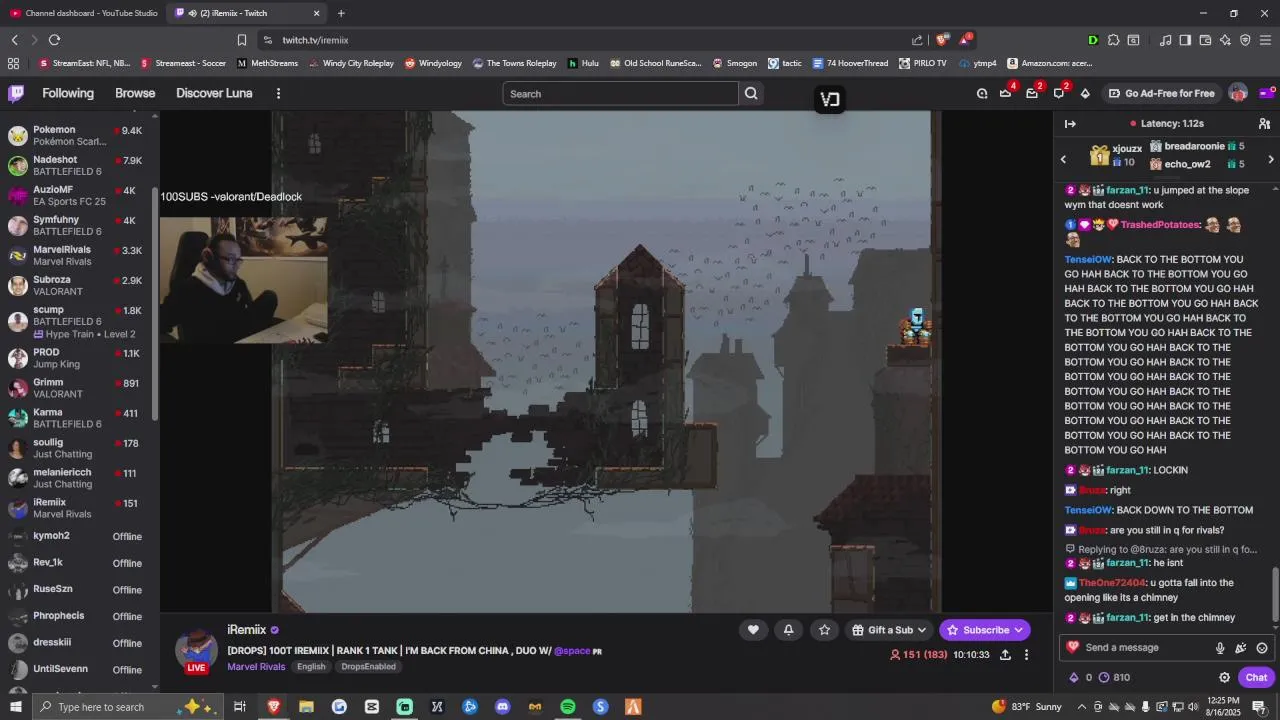
Task: Open Spotify from the taskbar
Action: click(568, 707)
